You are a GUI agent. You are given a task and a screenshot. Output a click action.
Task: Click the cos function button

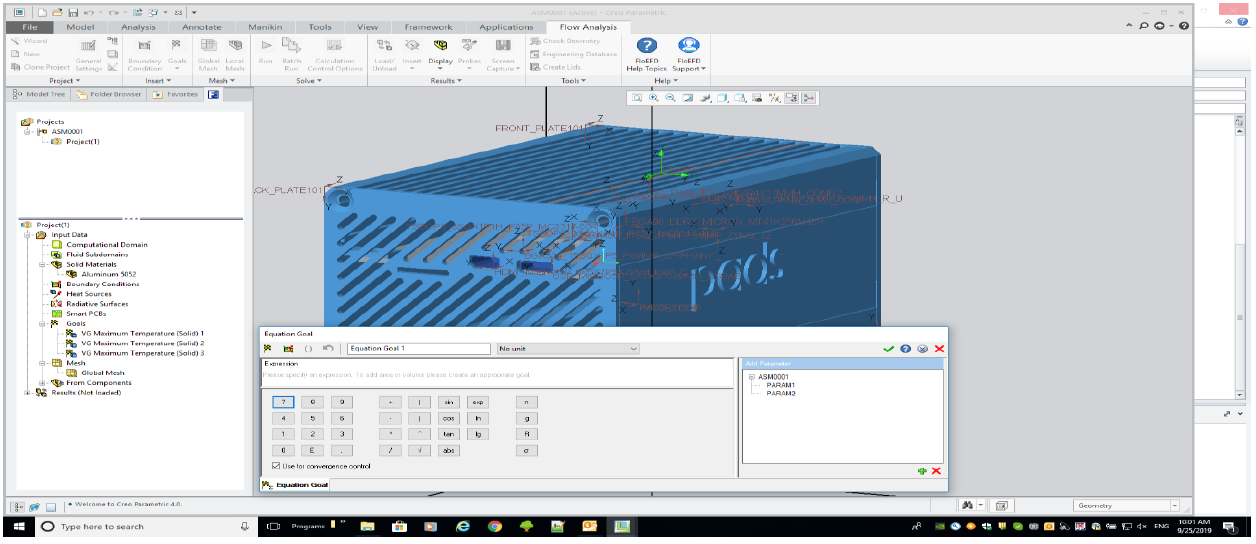point(449,418)
